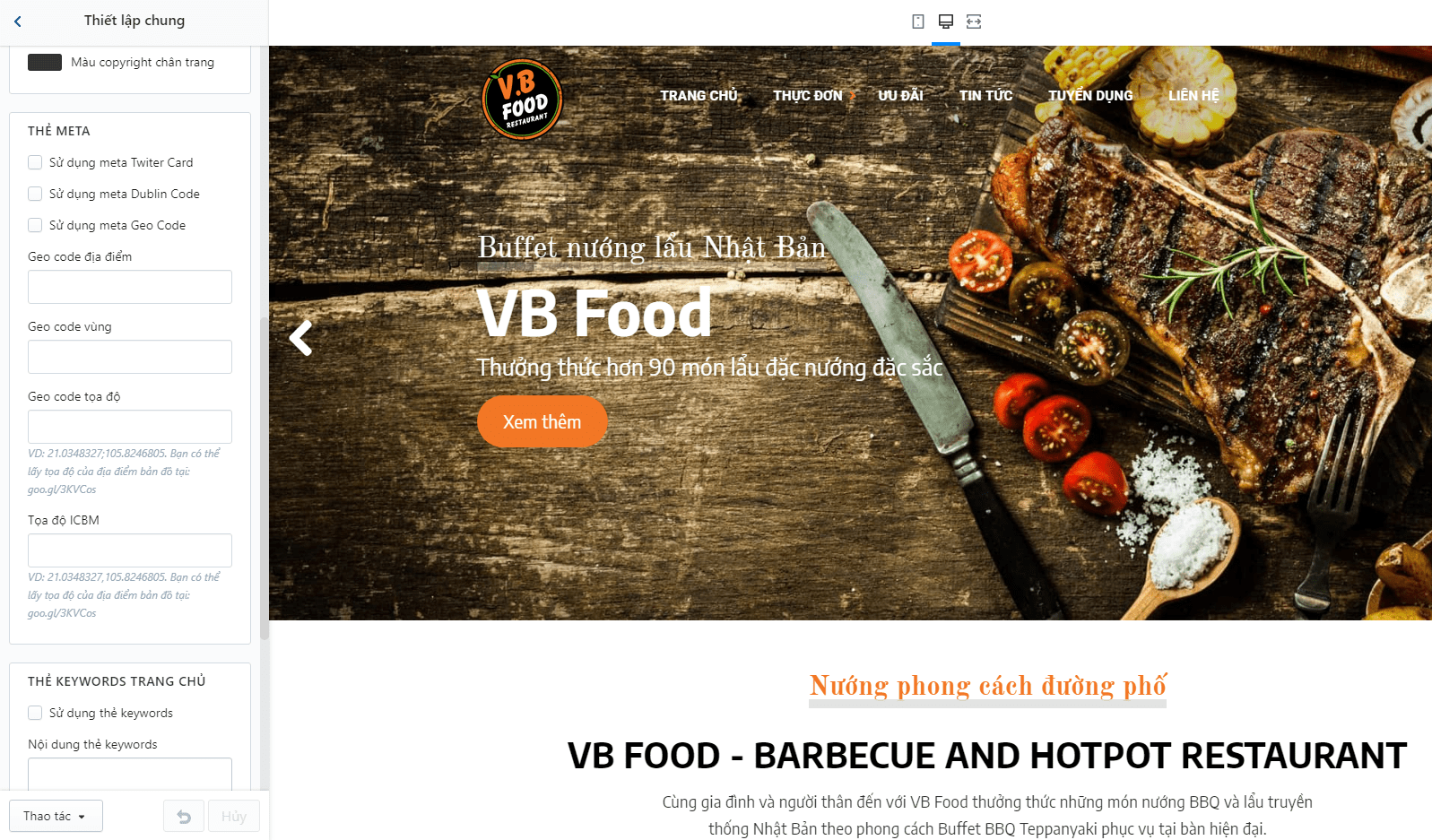
Task: Show previous slide with left chevron
Action: click(301, 338)
